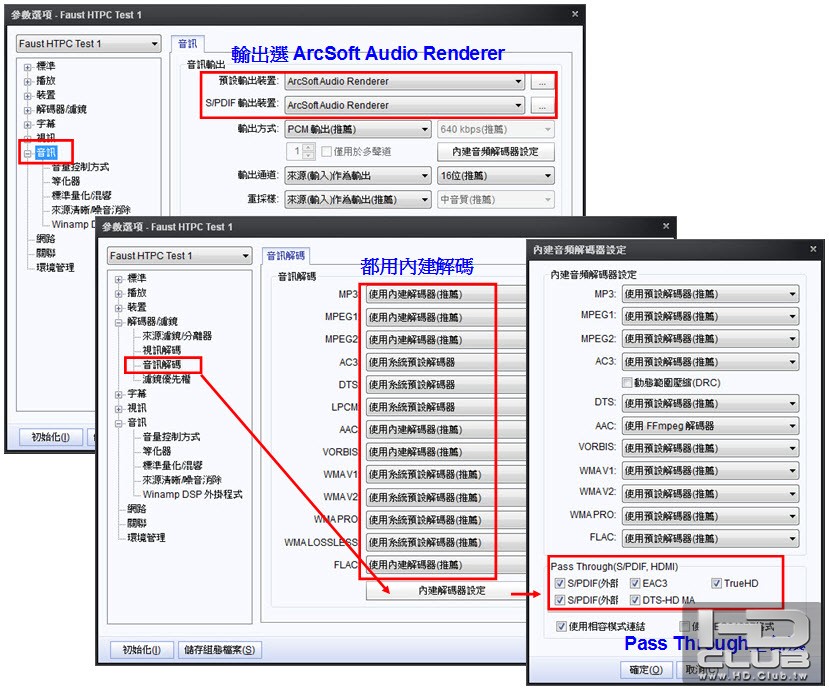This screenshot has height=691, width=829.
Task: Select 等化器 in back window tree
Action: tap(66, 181)
